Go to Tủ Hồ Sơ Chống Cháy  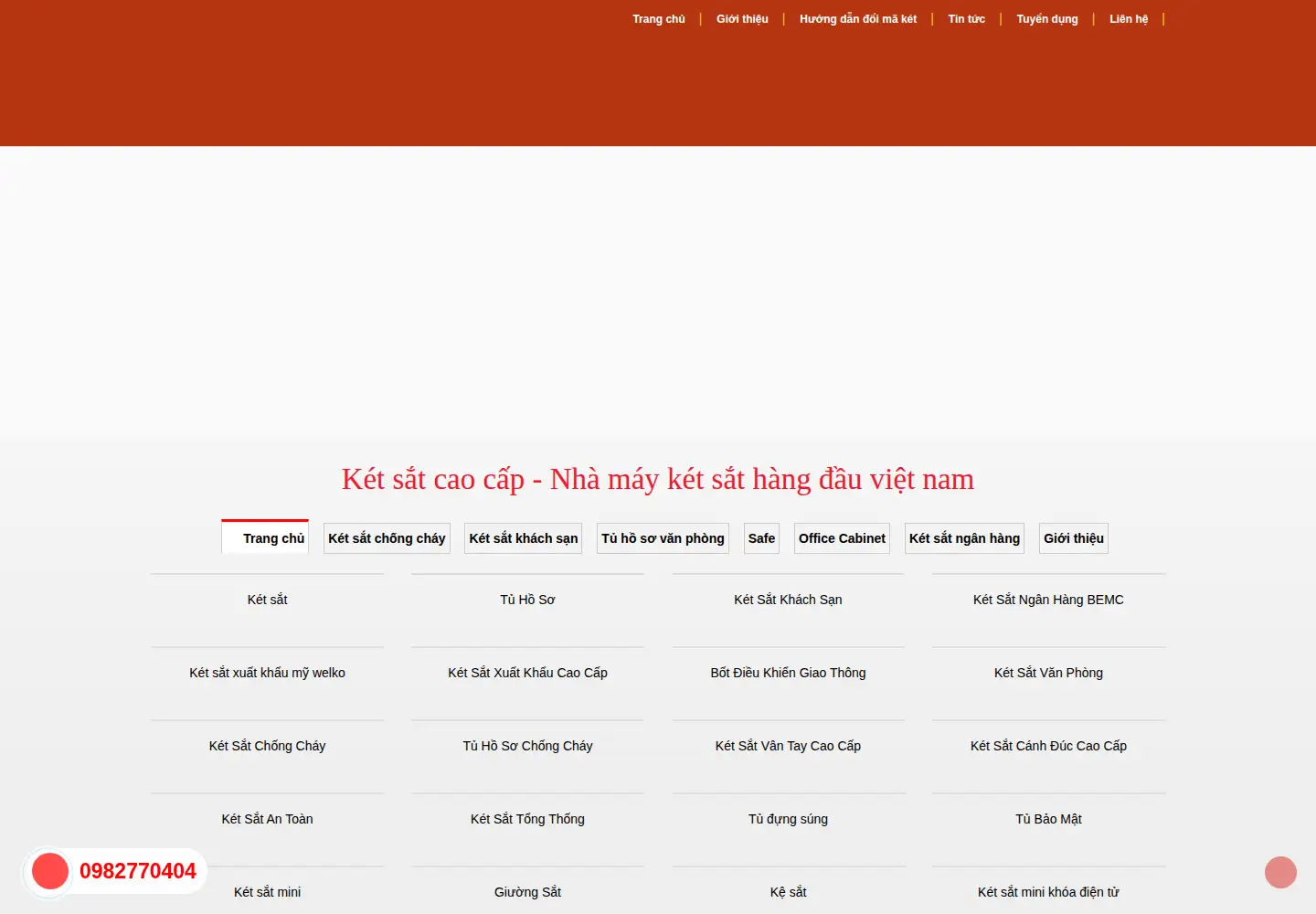[527, 746]
